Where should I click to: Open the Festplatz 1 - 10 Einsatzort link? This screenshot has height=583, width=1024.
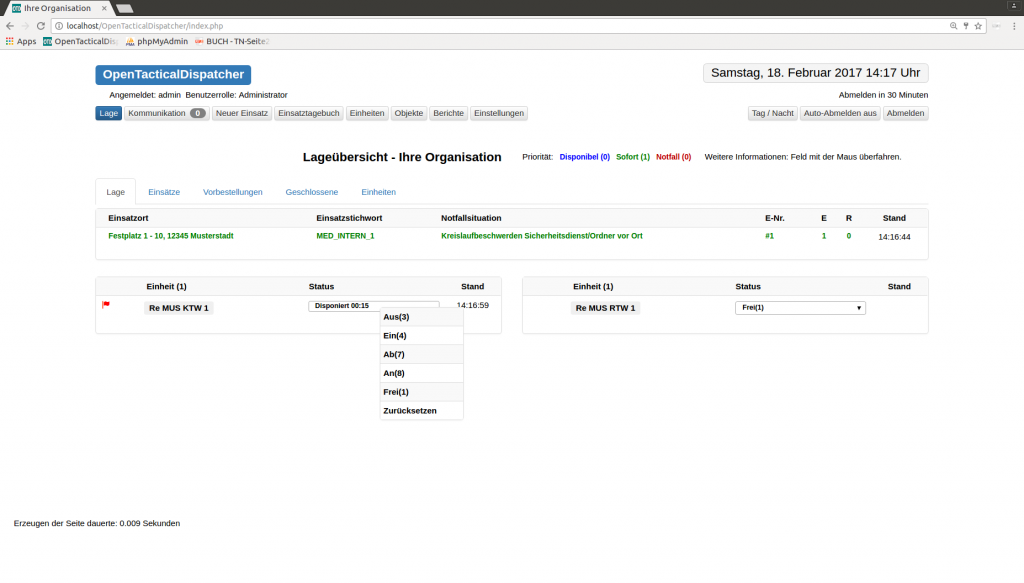point(170,236)
